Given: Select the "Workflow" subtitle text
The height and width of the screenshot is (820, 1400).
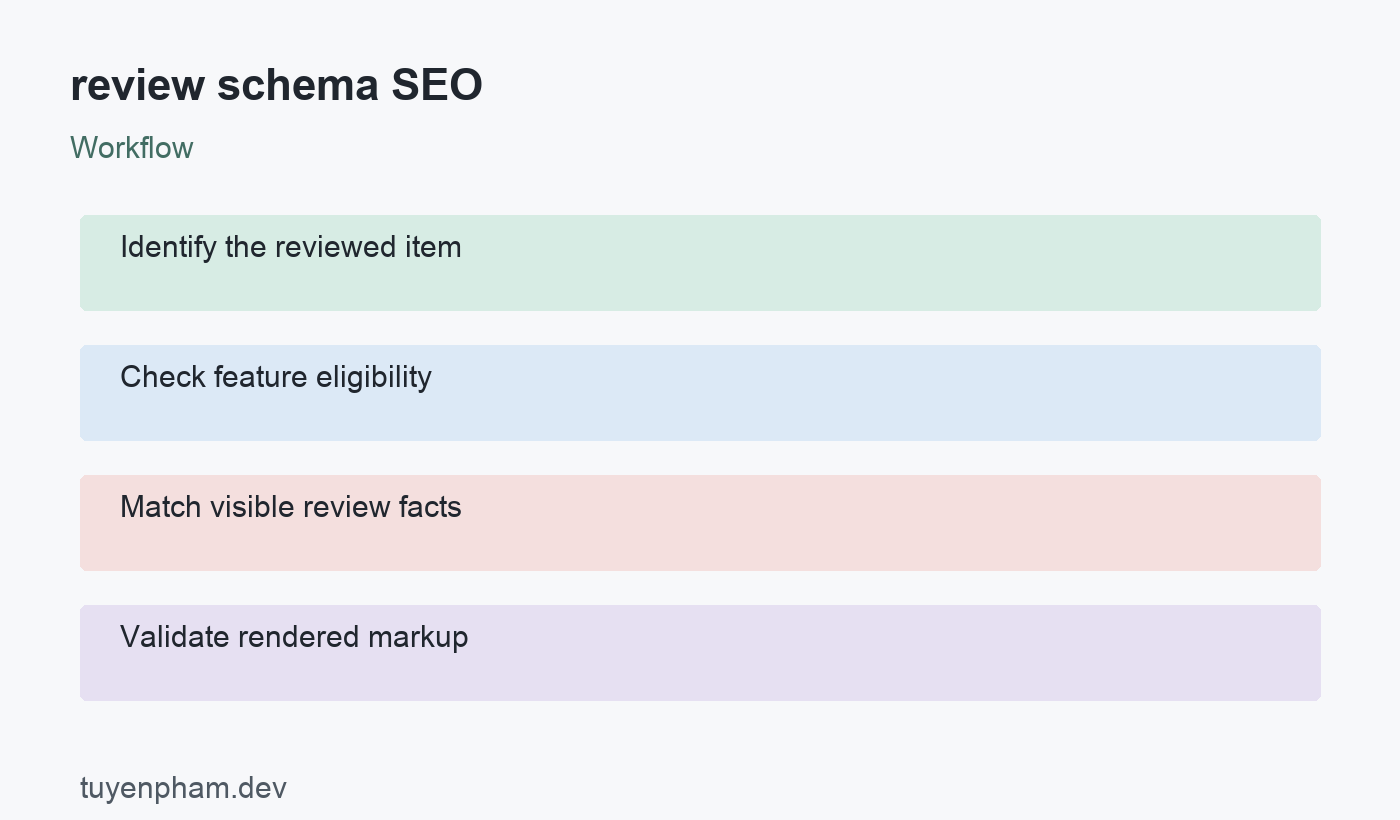Looking at the screenshot, I should click(x=132, y=148).
